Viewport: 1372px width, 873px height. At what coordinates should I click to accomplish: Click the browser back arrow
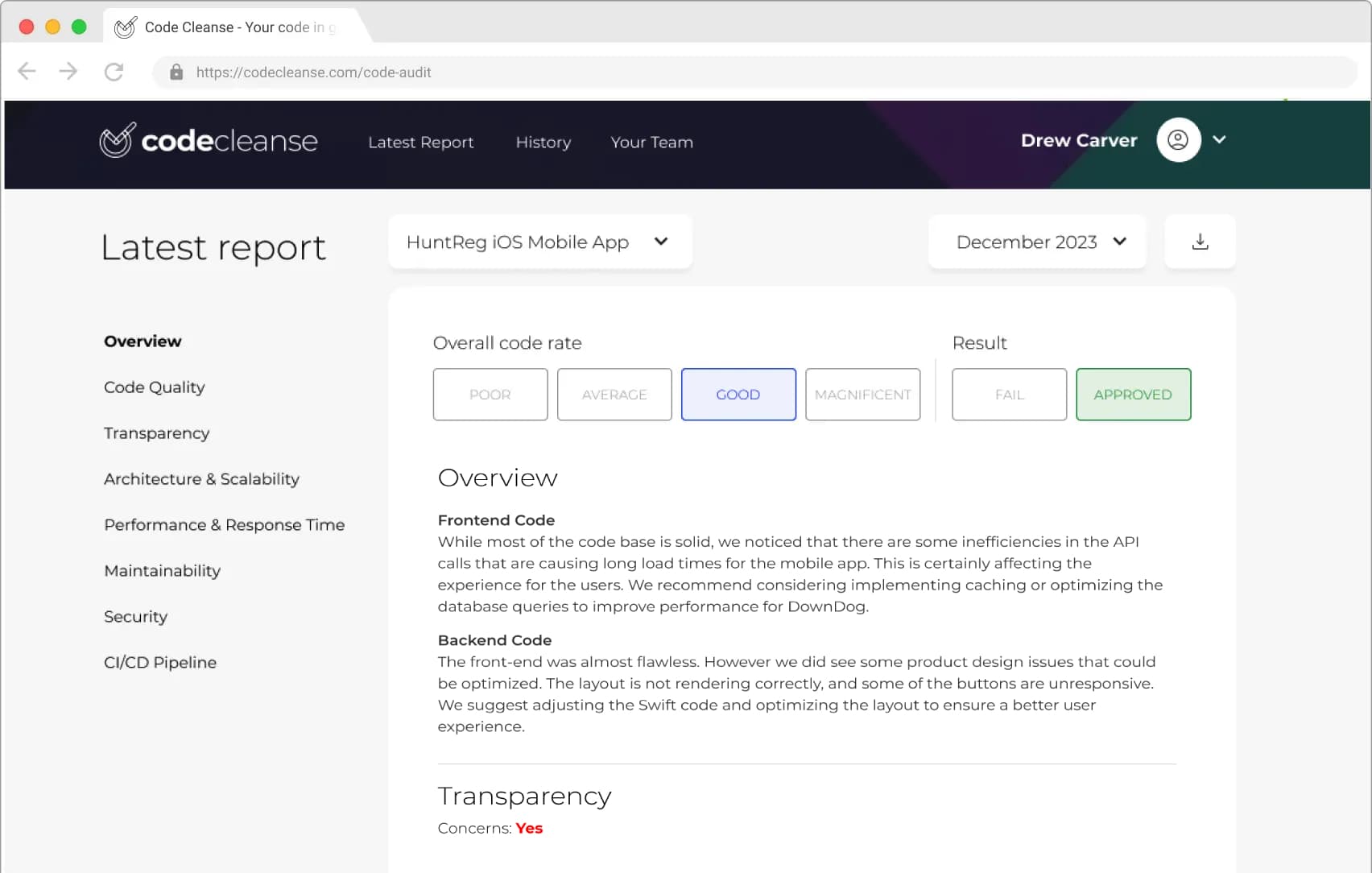point(27,72)
